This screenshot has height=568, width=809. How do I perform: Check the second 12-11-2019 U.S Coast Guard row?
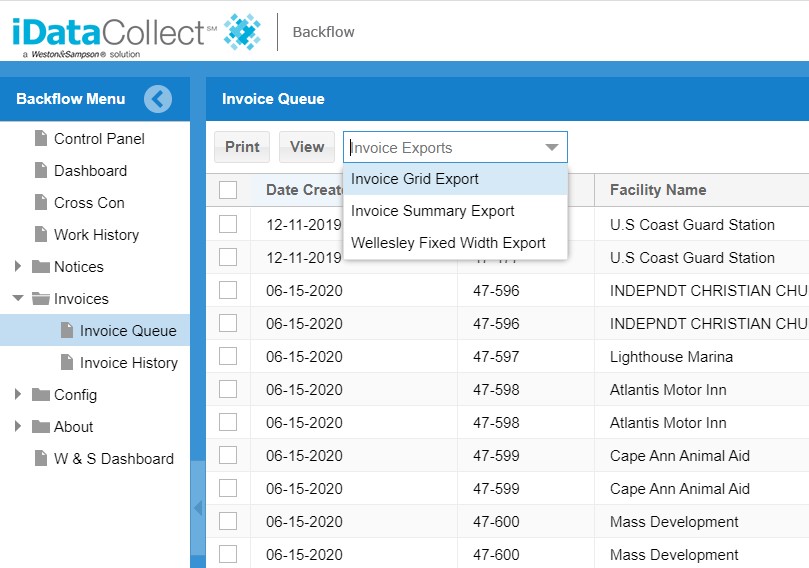(x=228, y=257)
